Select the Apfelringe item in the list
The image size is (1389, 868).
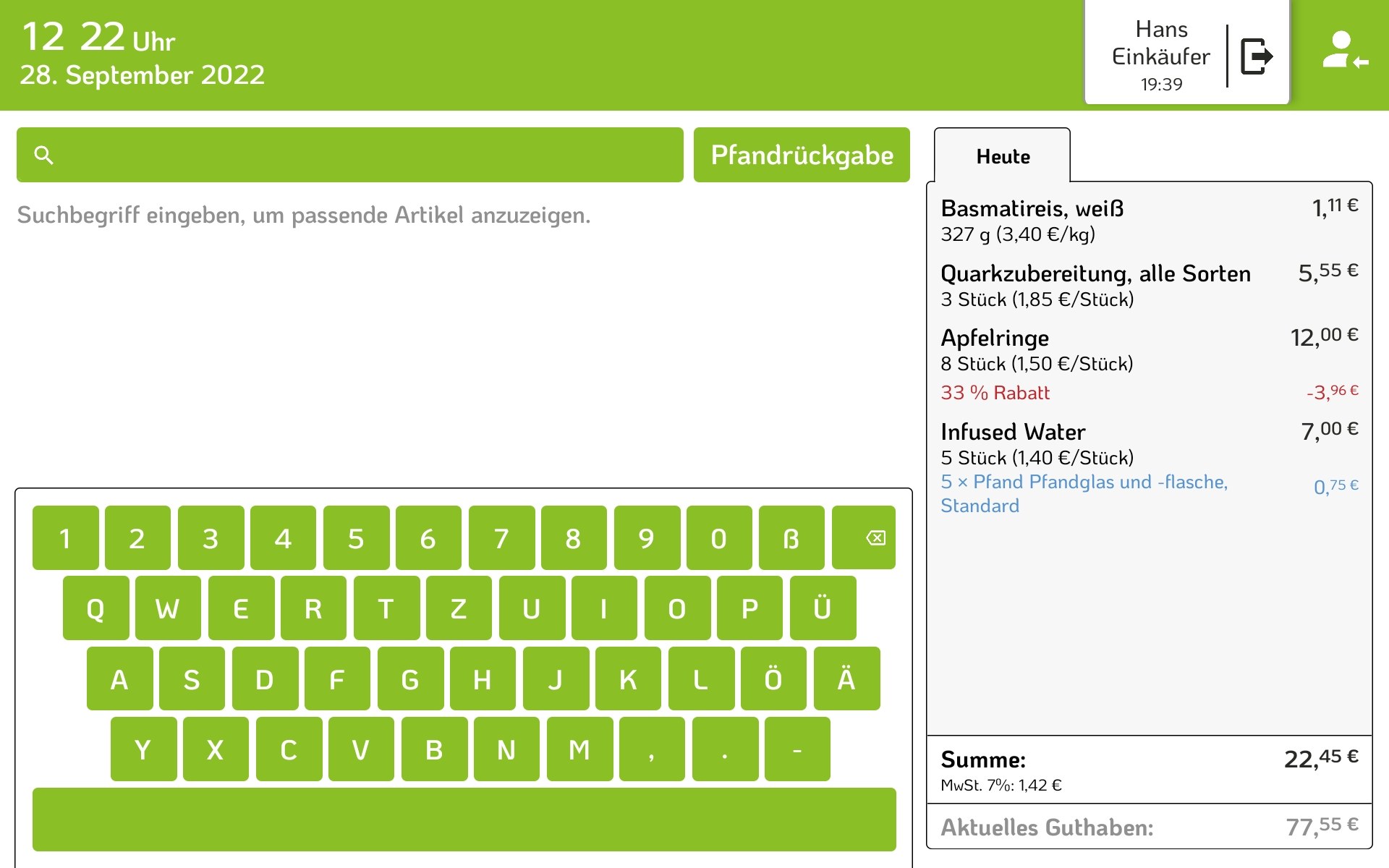1149,350
